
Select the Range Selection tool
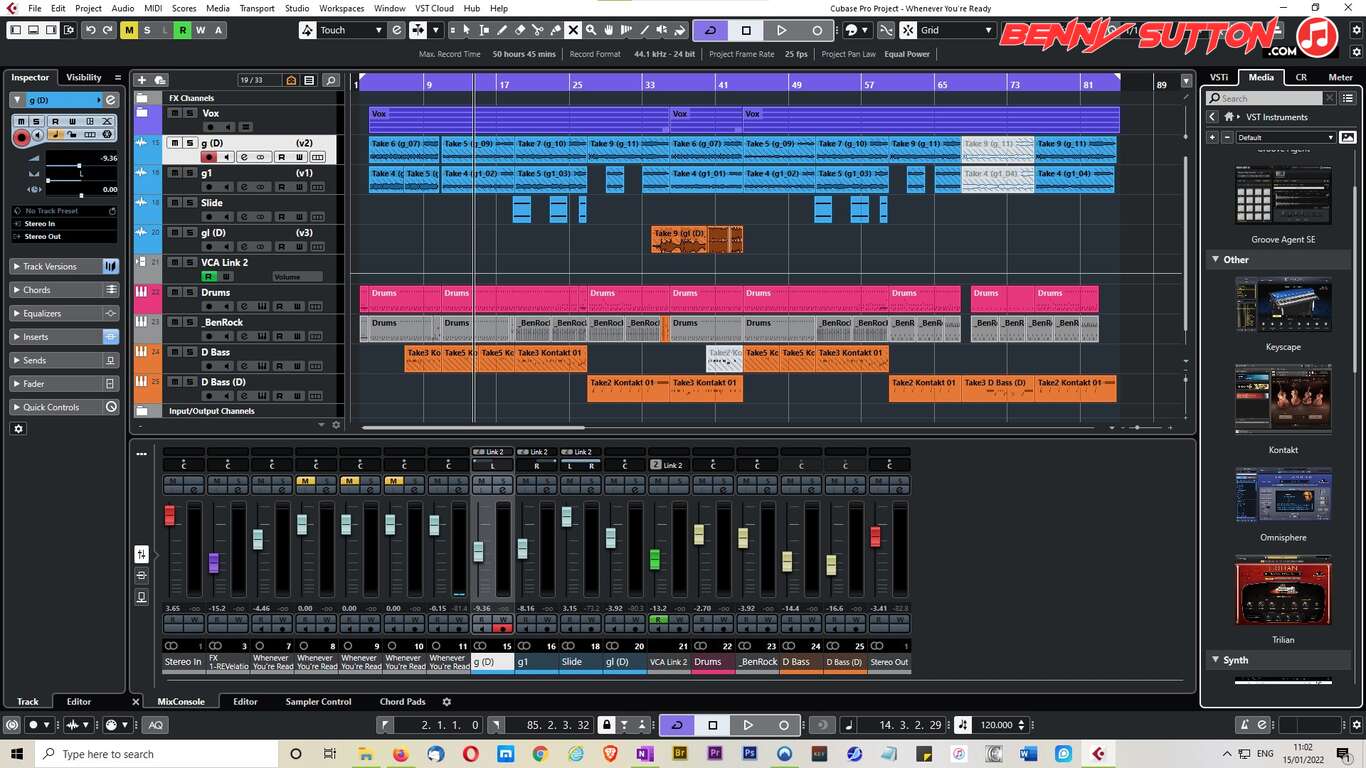pyautogui.click(x=483, y=30)
